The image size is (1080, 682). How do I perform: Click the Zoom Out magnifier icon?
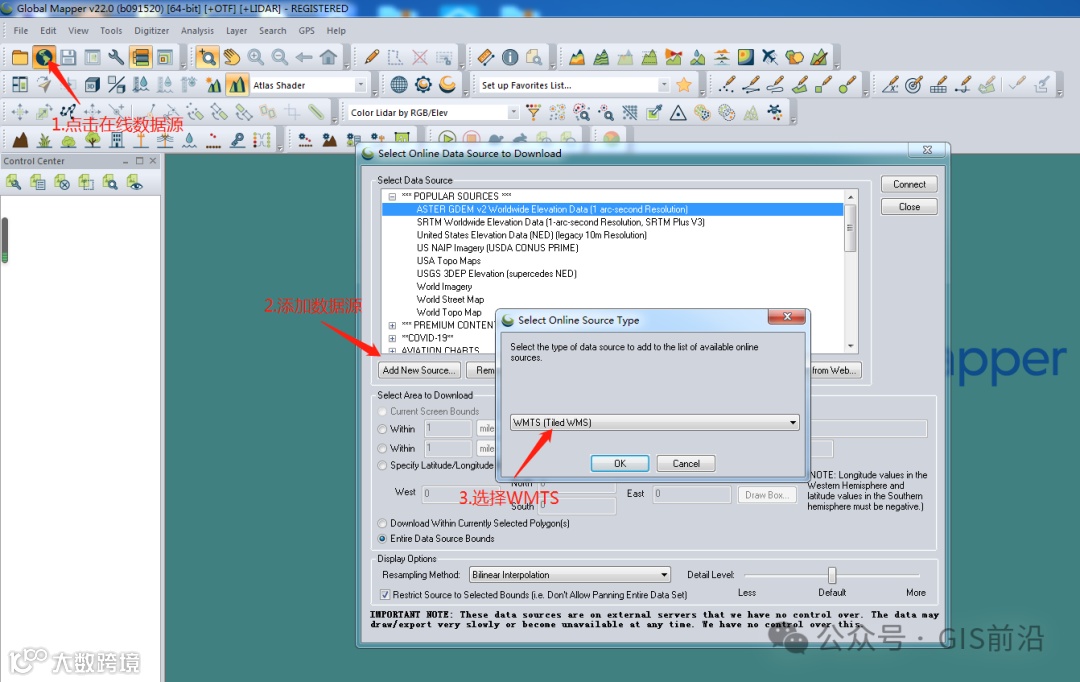tap(280, 57)
